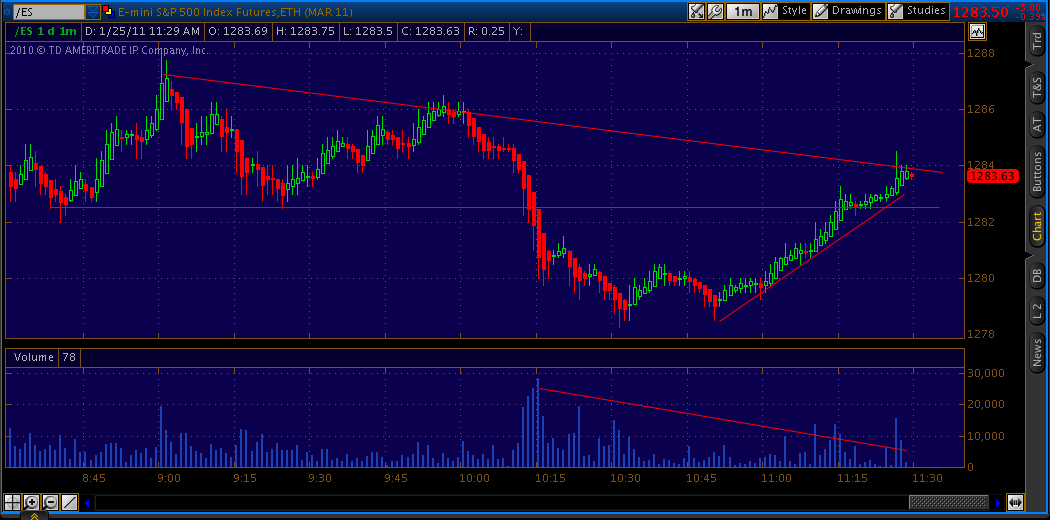Screen dimensions: 1050x520
Task: Click the horizontal scrollbar thumb
Action: (x=948, y=502)
